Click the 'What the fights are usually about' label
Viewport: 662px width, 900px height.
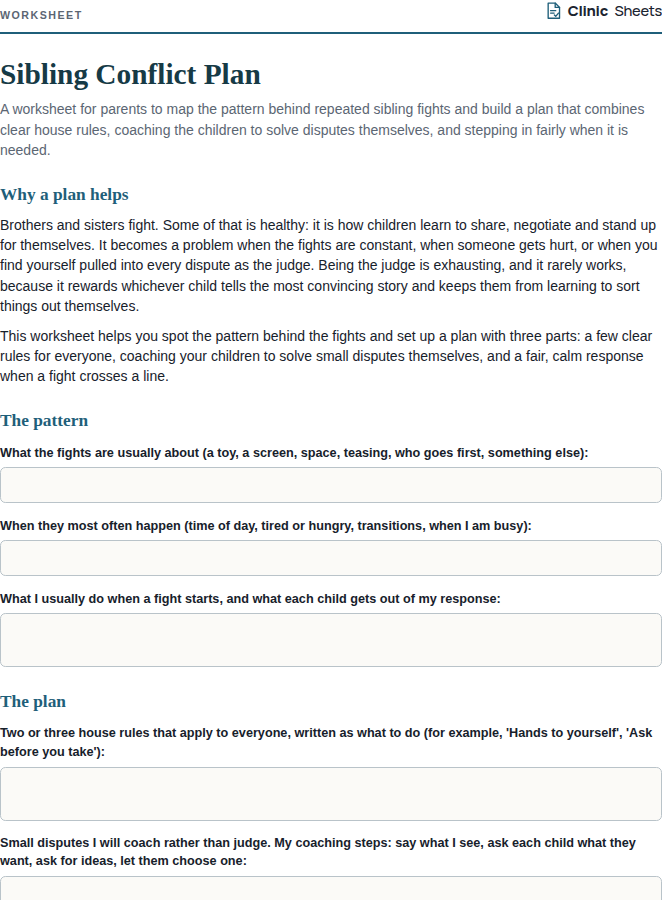(x=294, y=453)
